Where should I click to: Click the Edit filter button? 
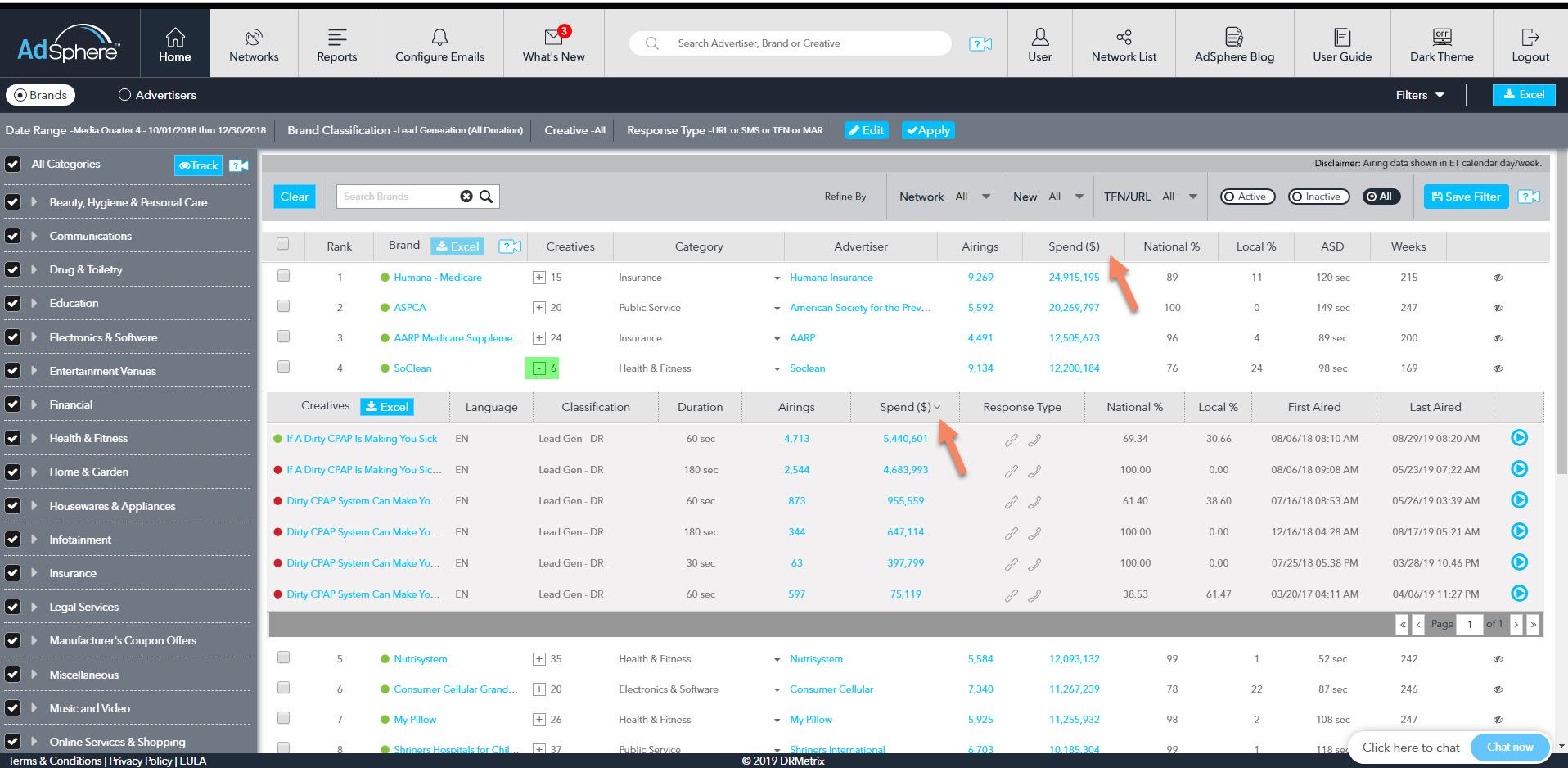click(866, 130)
